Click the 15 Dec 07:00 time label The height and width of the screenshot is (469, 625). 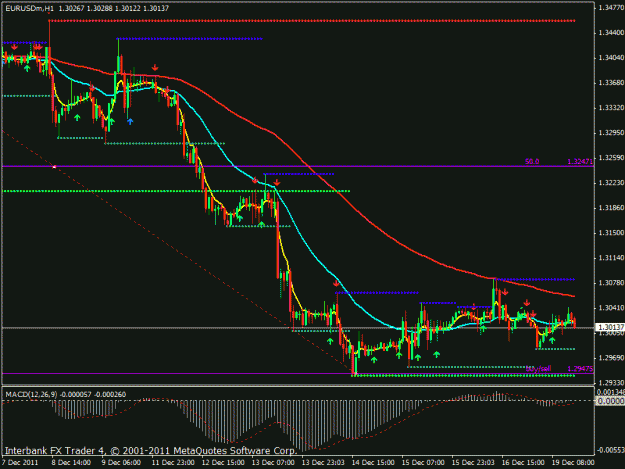point(423,462)
